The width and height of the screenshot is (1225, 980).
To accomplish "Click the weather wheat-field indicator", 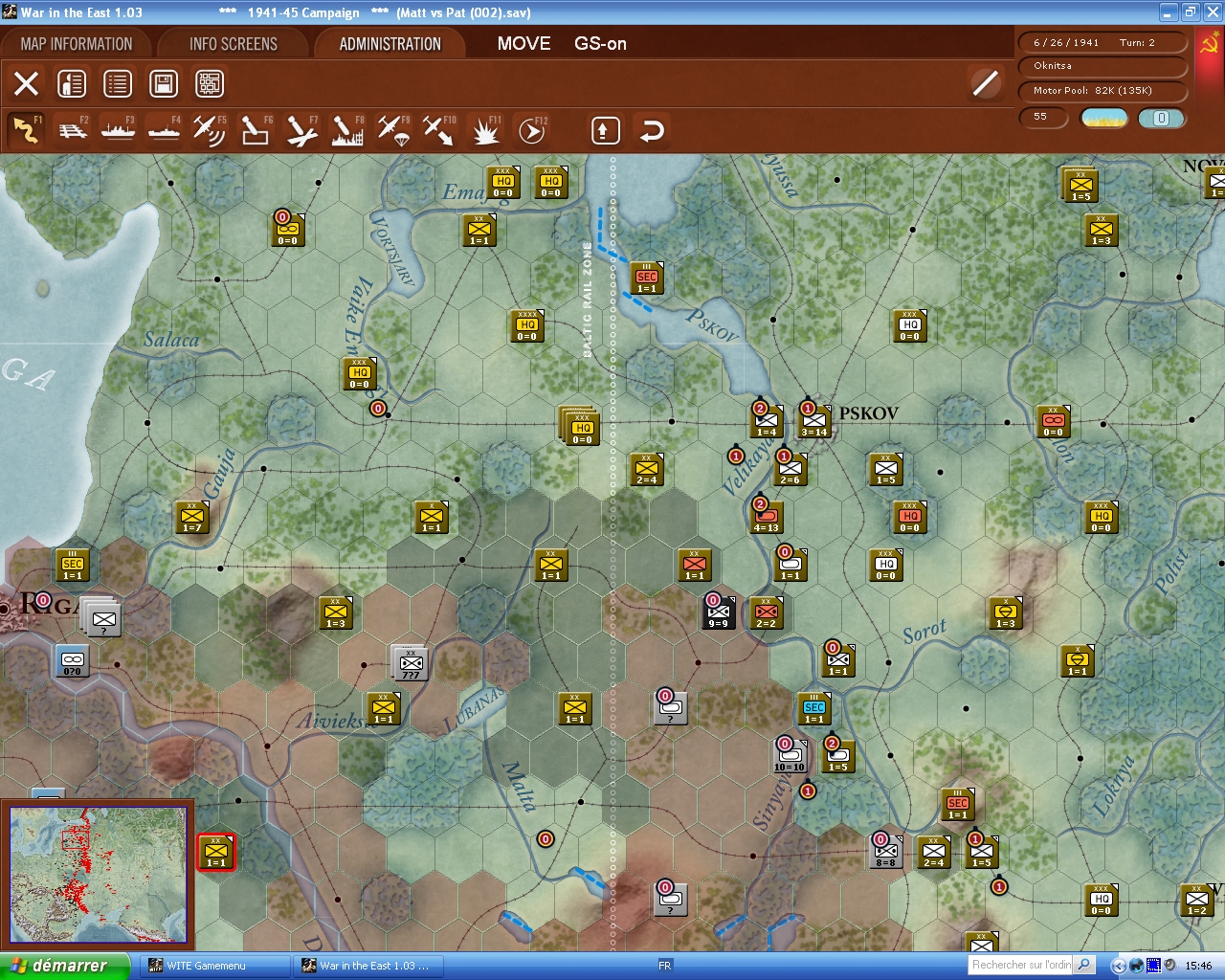I will (x=1104, y=118).
